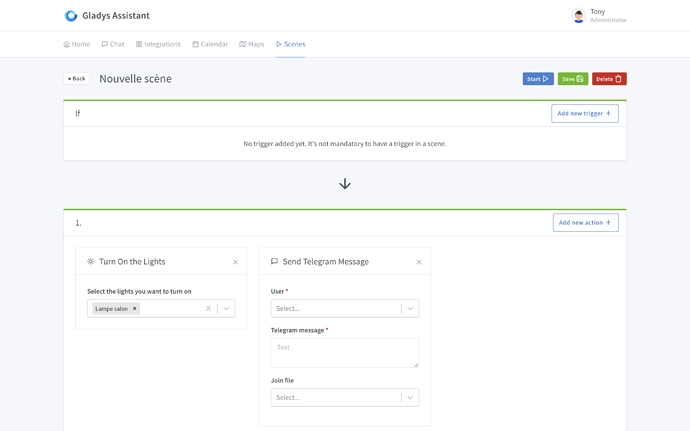
Task: Remove the Lampe salon tag
Action: 135,309
